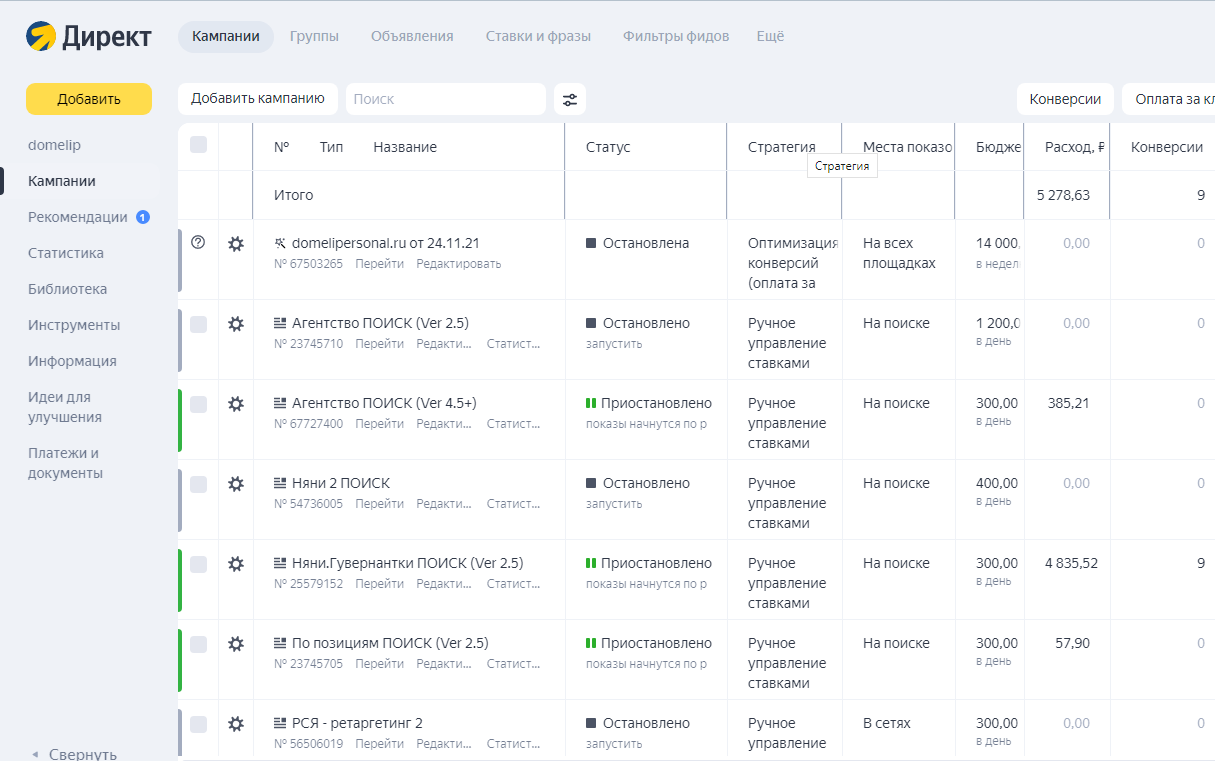The image size is (1215, 761).
Task: Click Редактировать link under domelipersonal.ru campaign
Action: pos(458,264)
